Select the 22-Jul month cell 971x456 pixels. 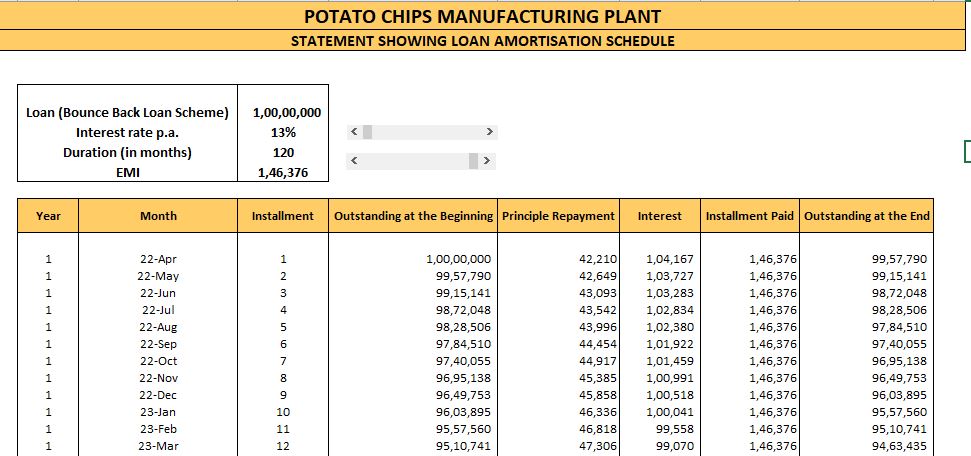coord(158,310)
